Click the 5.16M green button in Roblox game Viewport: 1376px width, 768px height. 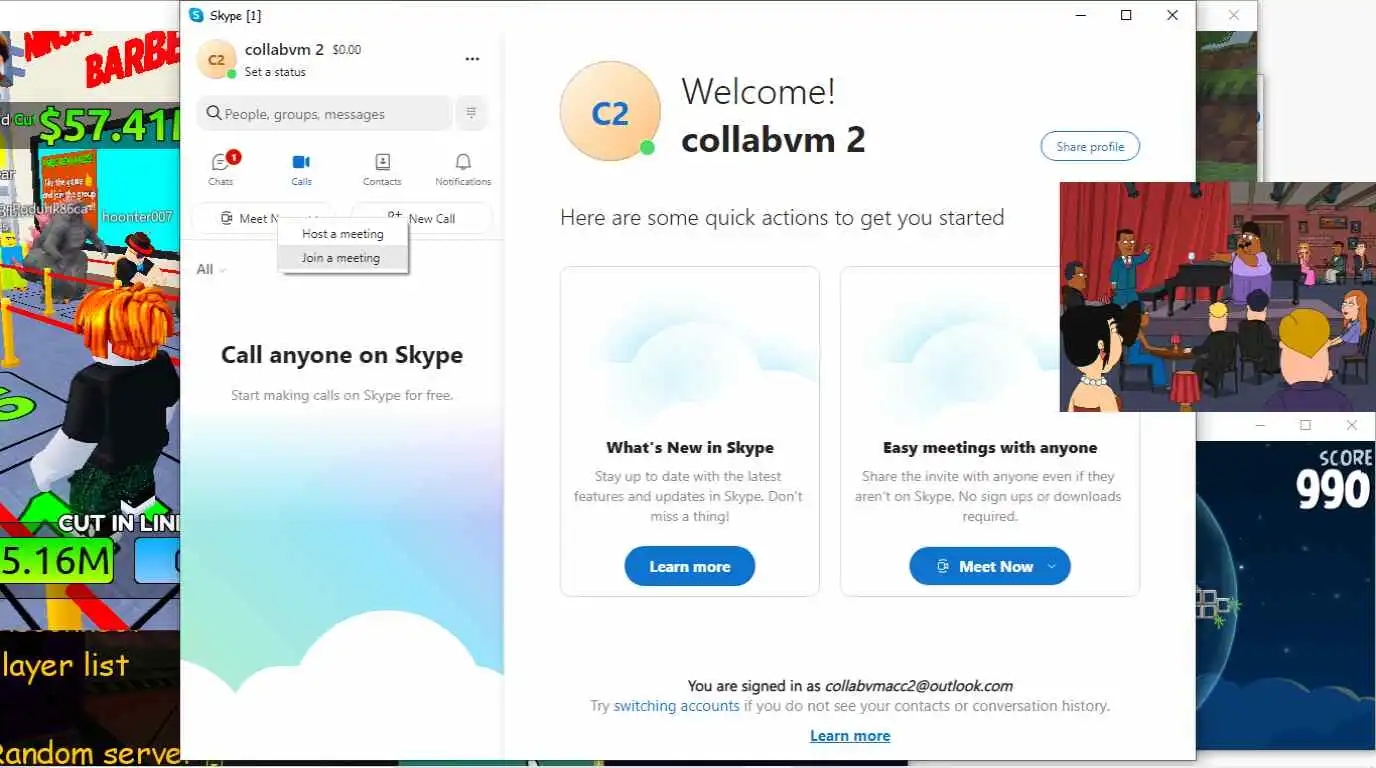[56, 561]
